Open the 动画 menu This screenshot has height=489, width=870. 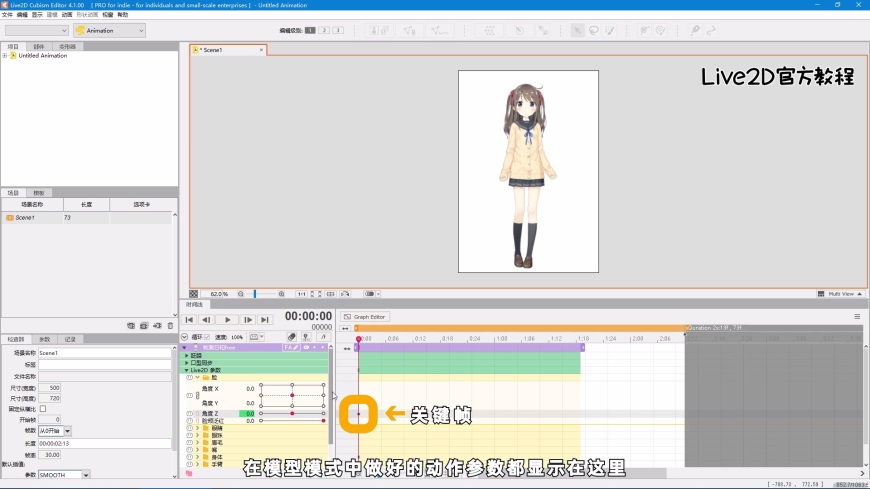67,14
